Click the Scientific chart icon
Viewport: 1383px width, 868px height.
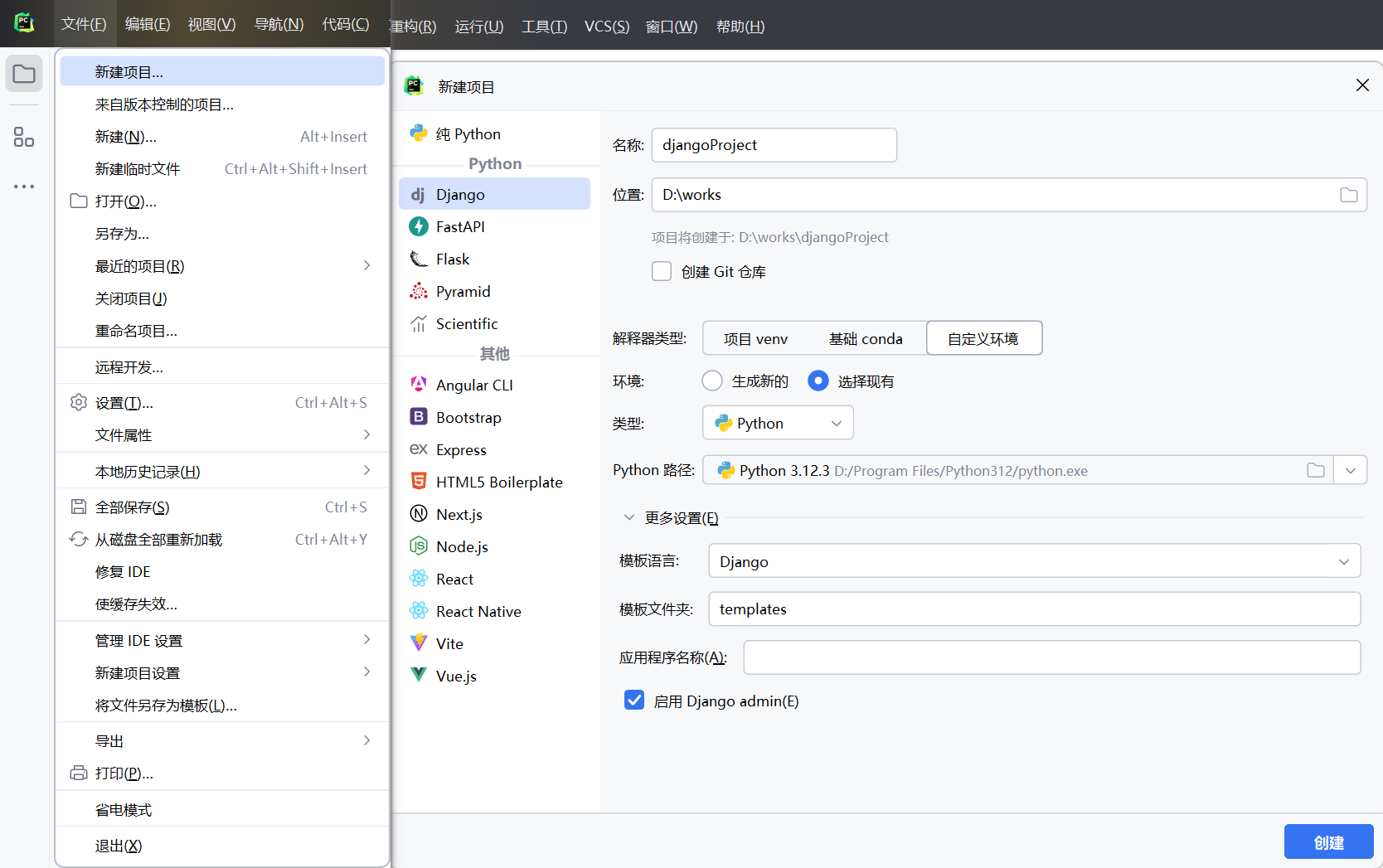point(419,324)
